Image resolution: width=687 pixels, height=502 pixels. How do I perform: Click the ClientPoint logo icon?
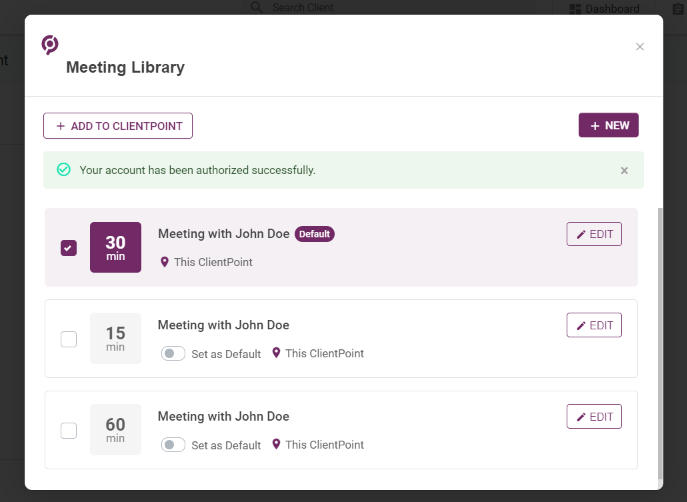click(50, 45)
